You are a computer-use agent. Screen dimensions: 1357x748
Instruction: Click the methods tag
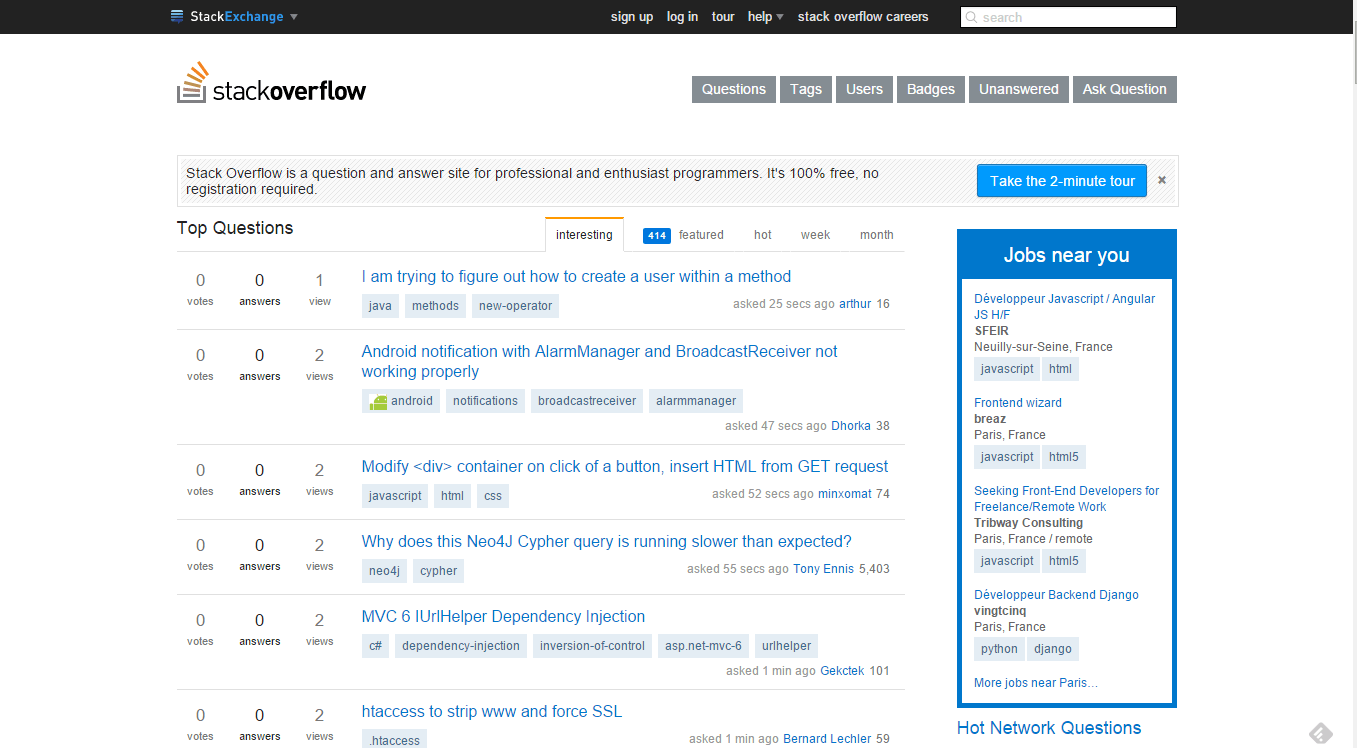coord(435,306)
